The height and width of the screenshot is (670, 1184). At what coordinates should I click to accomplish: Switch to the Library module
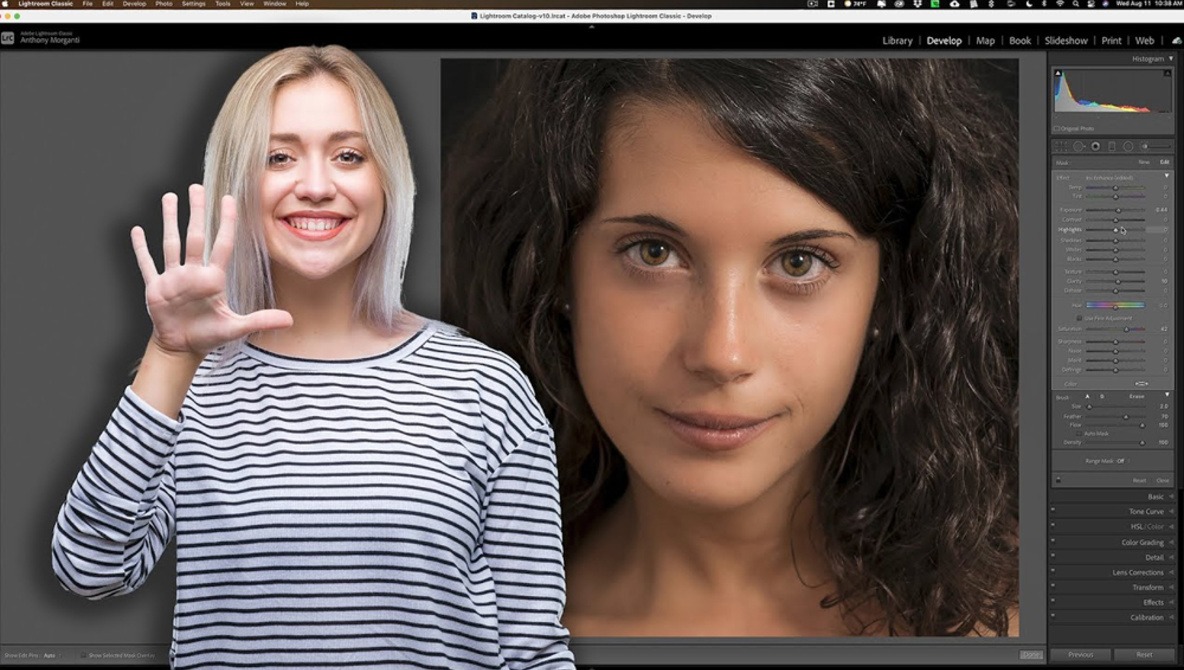(x=897, y=41)
